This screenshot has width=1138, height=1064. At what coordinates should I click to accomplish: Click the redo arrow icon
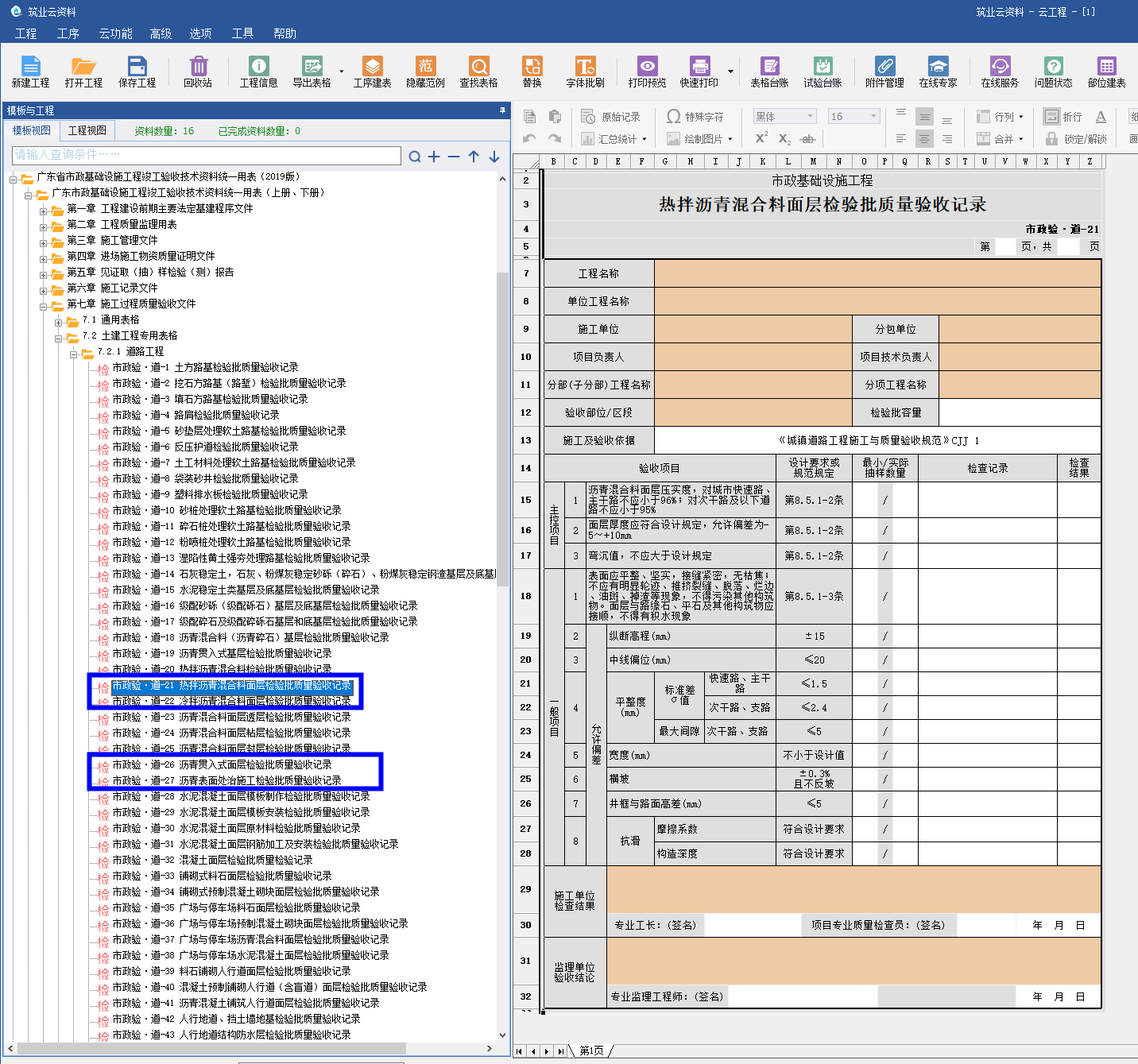click(555, 138)
